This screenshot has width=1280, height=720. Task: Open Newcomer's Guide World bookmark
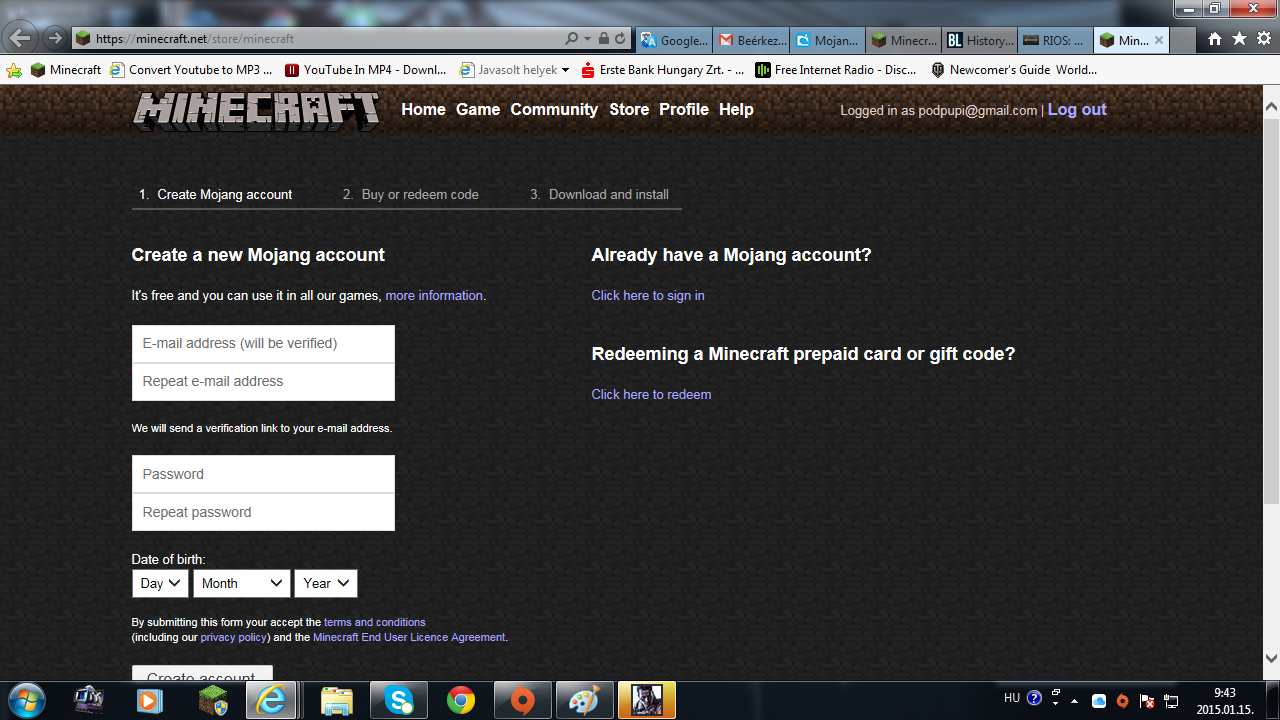point(1013,70)
